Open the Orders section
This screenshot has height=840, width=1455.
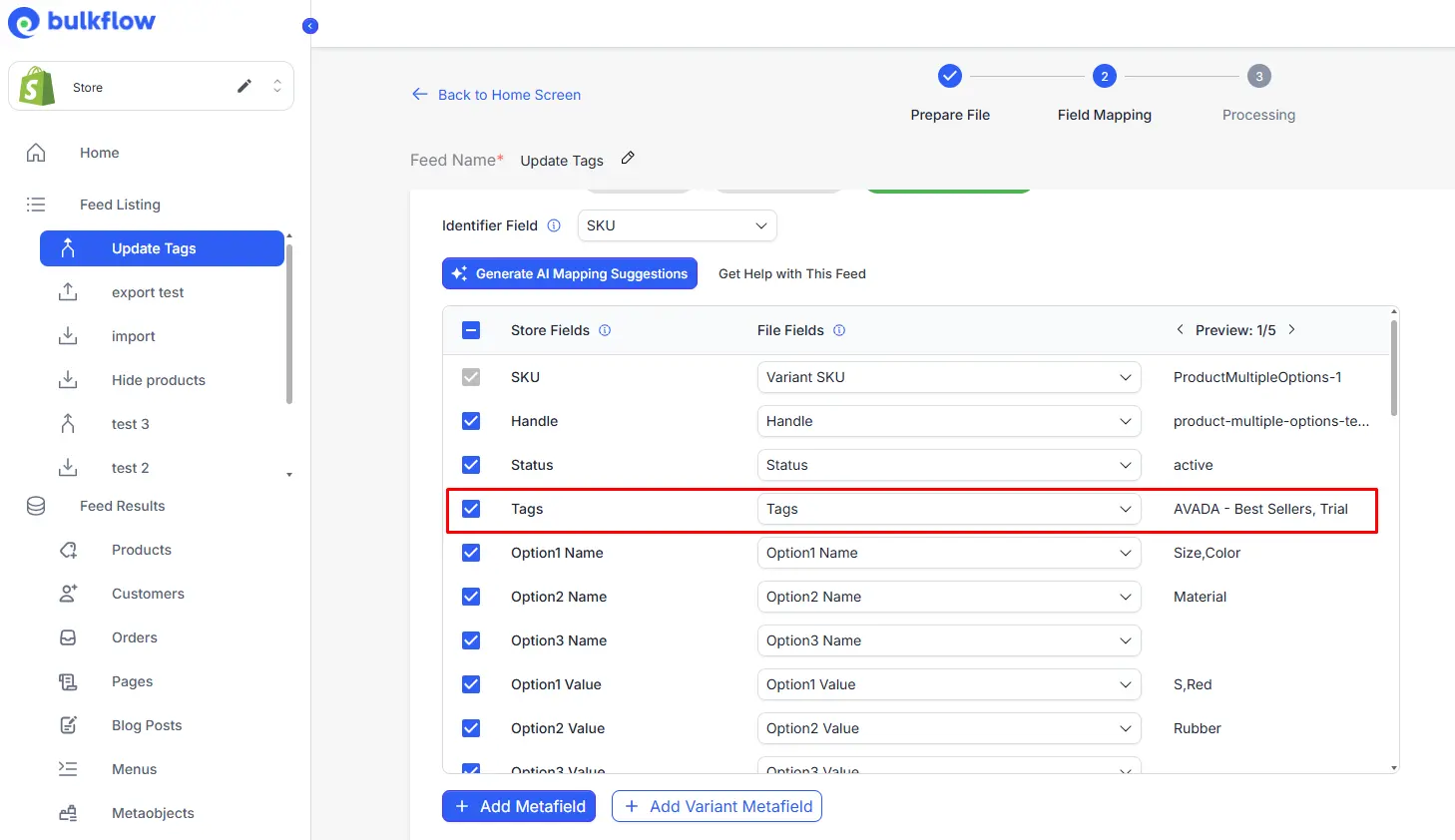point(134,637)
